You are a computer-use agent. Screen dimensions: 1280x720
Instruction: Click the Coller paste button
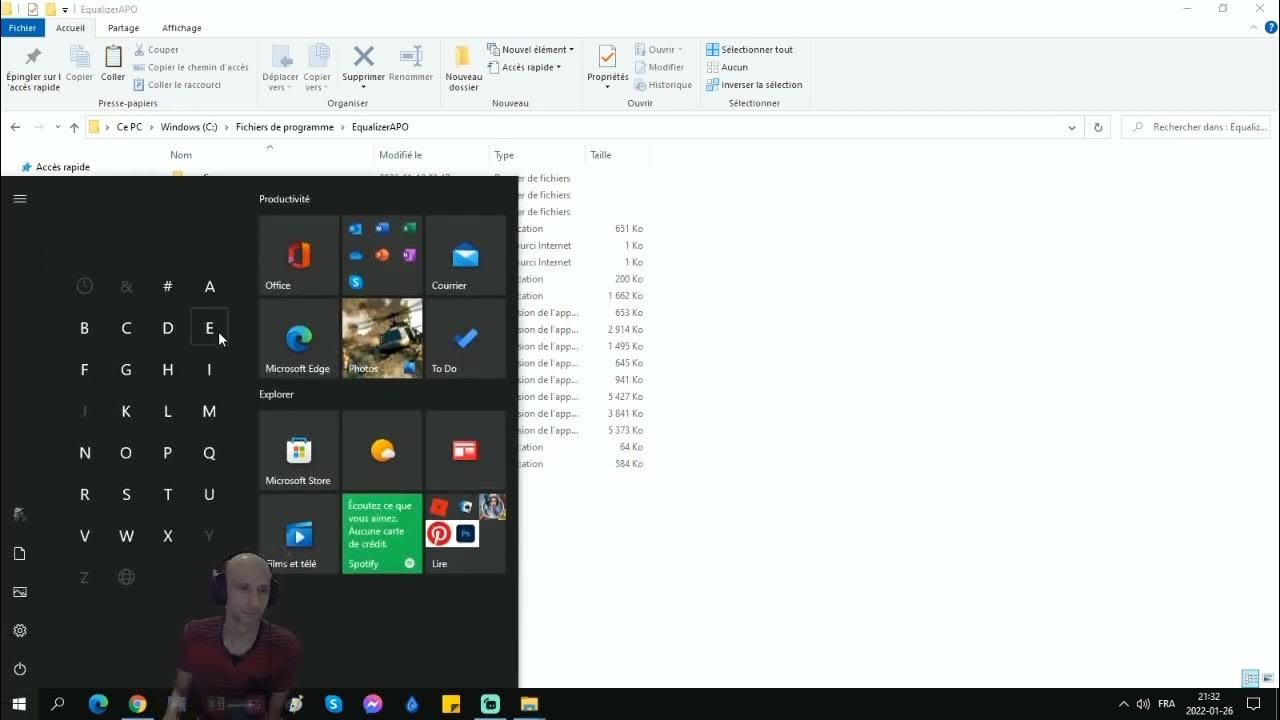click(x=113, y=65)
